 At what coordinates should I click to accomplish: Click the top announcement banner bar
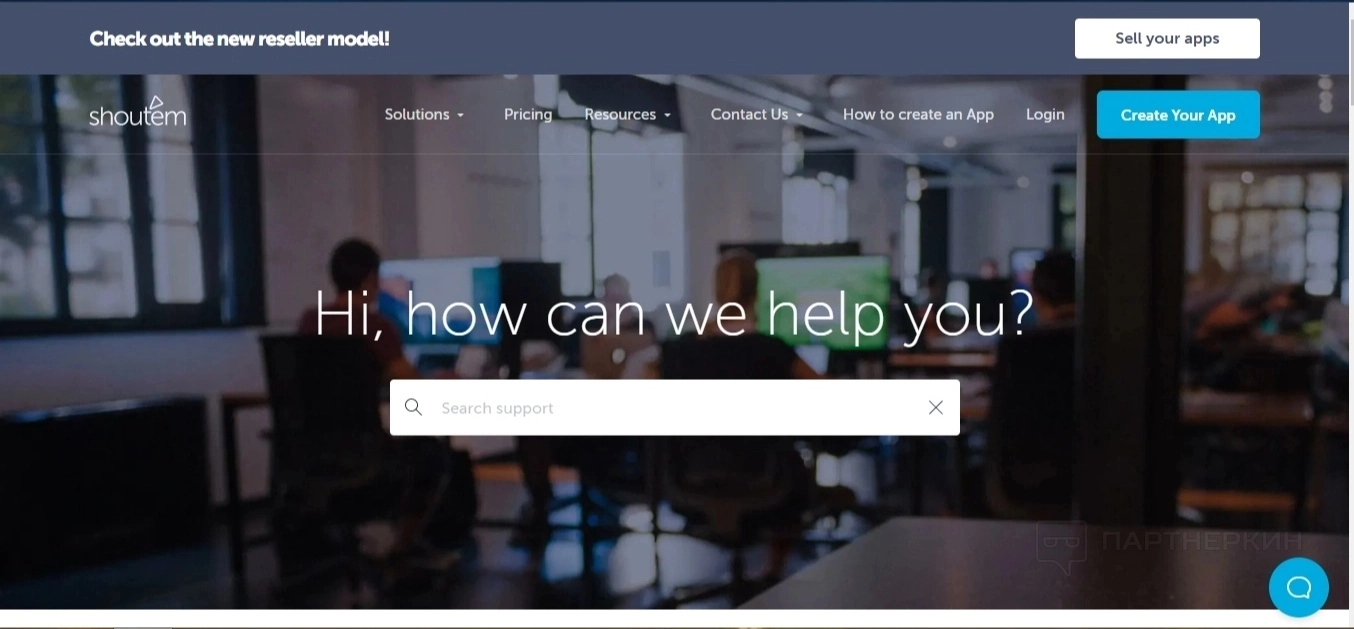tap(677, 38)
